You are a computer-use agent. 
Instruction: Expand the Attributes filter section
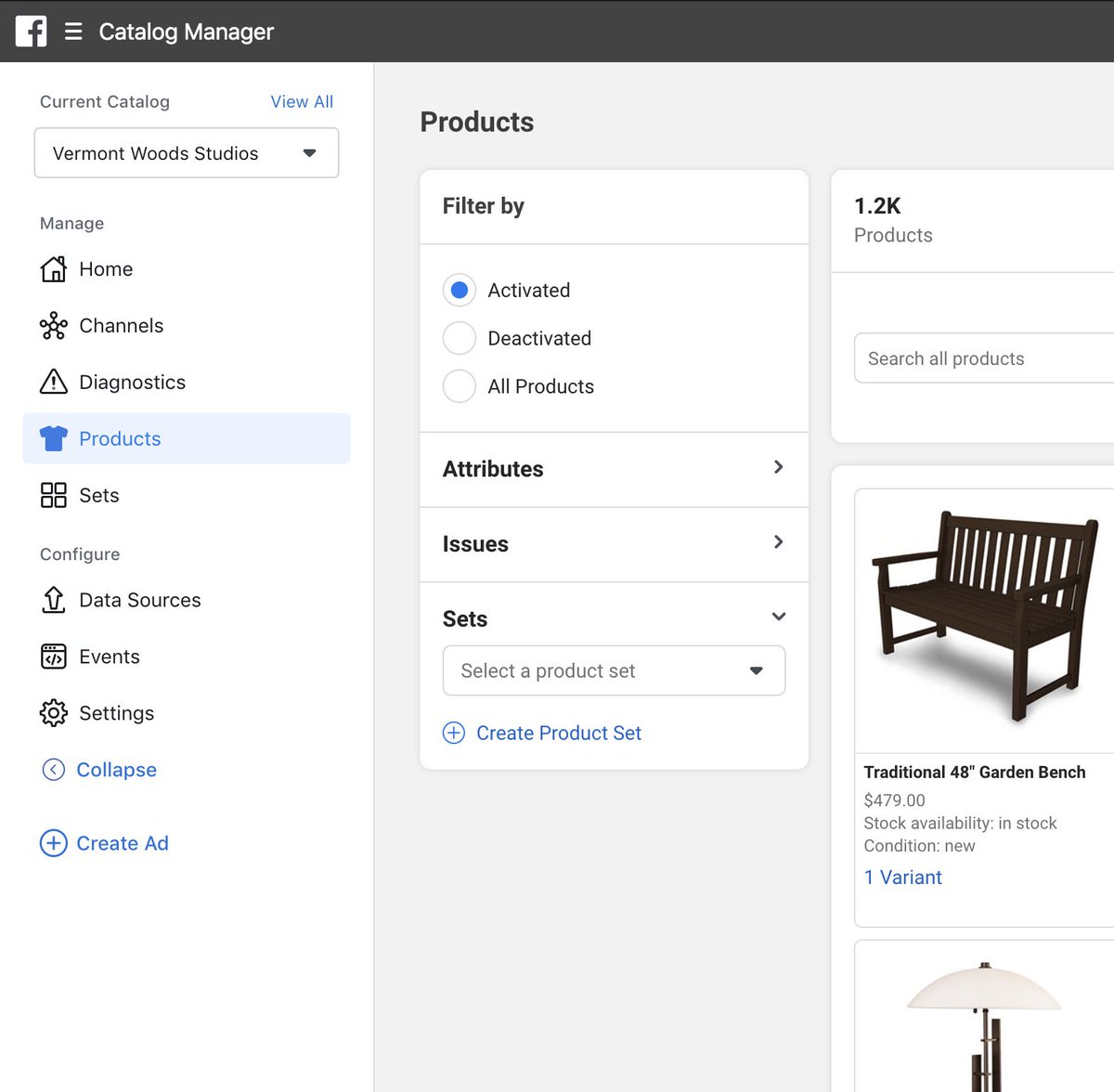(615, 469)
